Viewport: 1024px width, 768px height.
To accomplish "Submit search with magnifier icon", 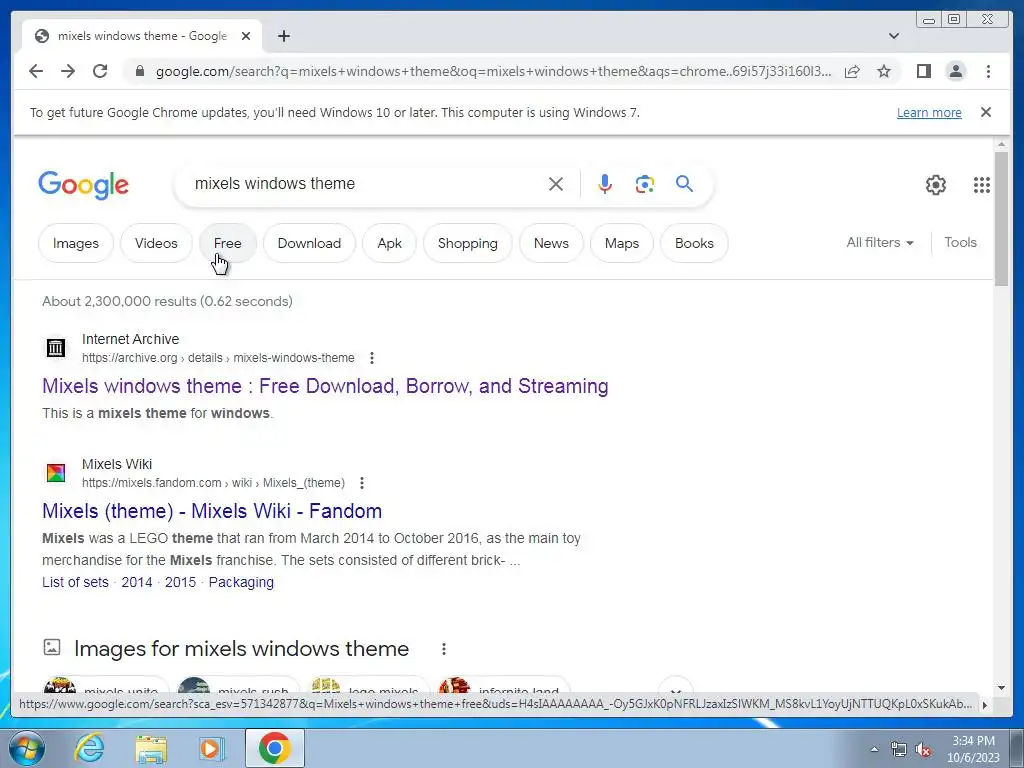I will pos(684,184).
